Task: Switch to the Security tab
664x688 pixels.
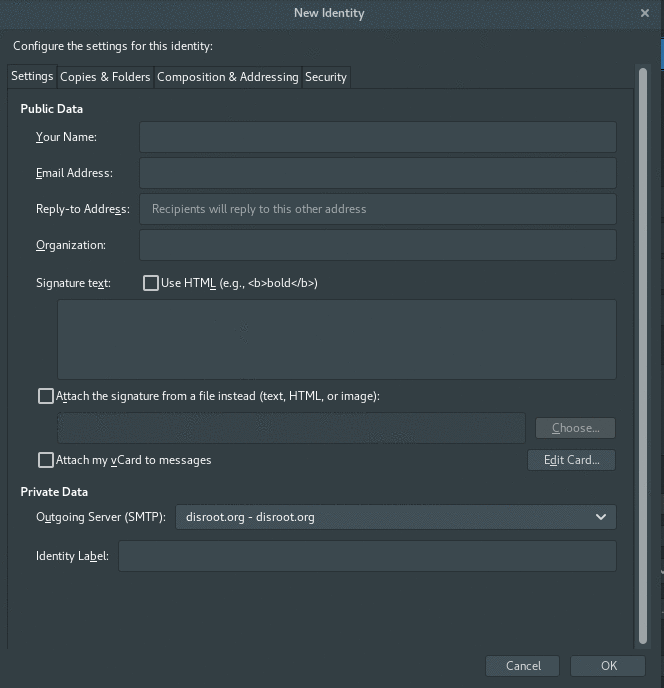Action: (x=326, y=77)
